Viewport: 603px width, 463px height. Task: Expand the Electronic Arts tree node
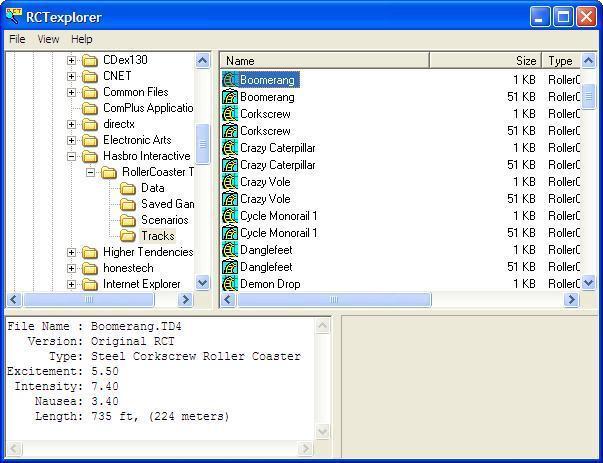point(71,140)
